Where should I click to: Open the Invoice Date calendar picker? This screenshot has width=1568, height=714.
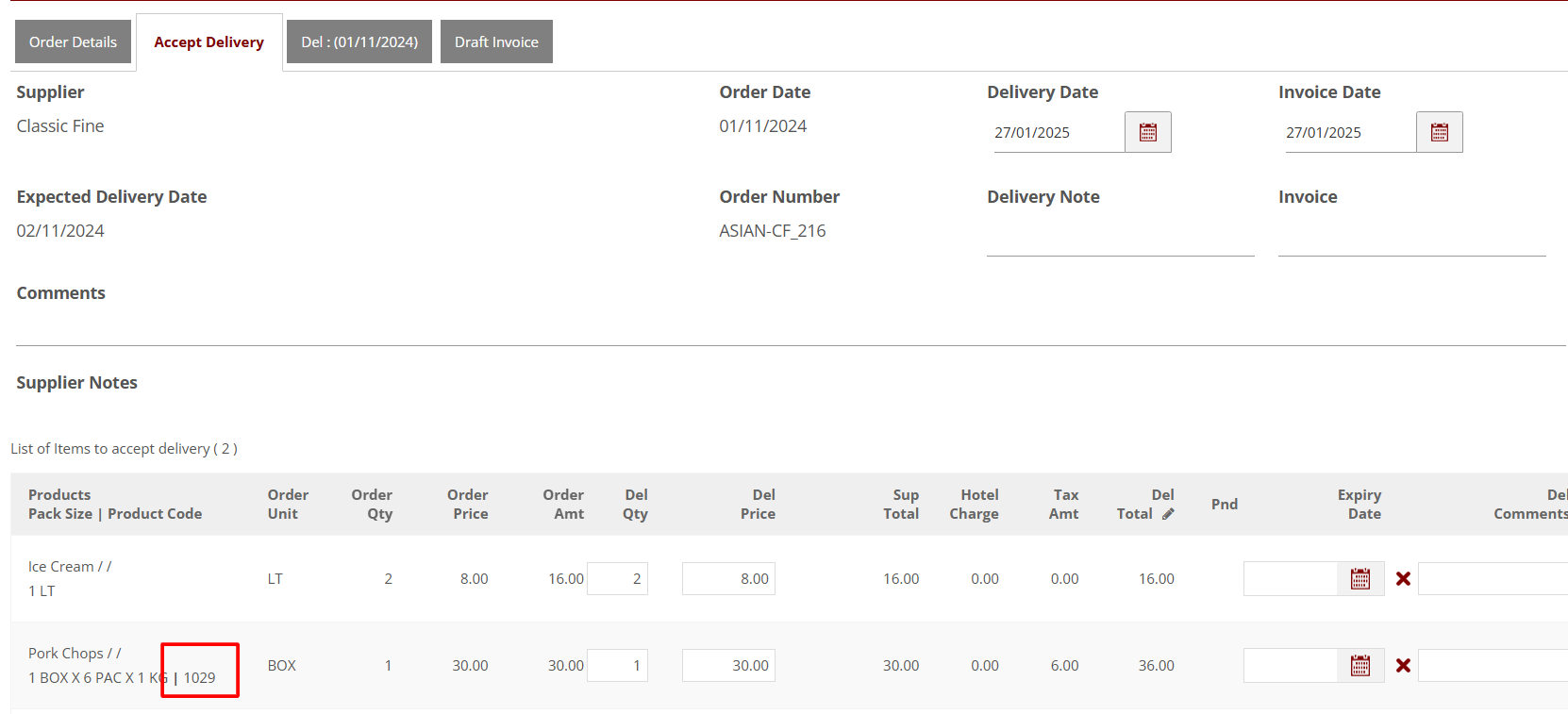coord(1439,132)
